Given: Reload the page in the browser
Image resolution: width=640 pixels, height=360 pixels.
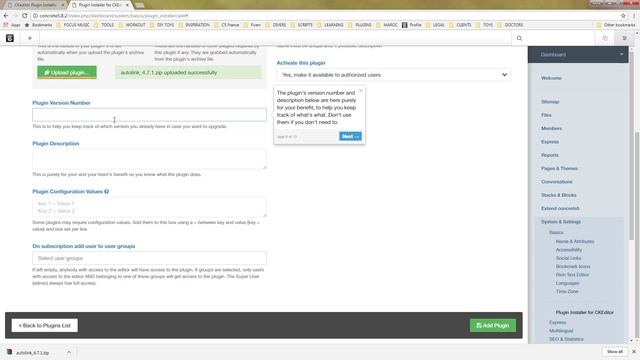Looking at the screenshot, I should click(24, 16).
